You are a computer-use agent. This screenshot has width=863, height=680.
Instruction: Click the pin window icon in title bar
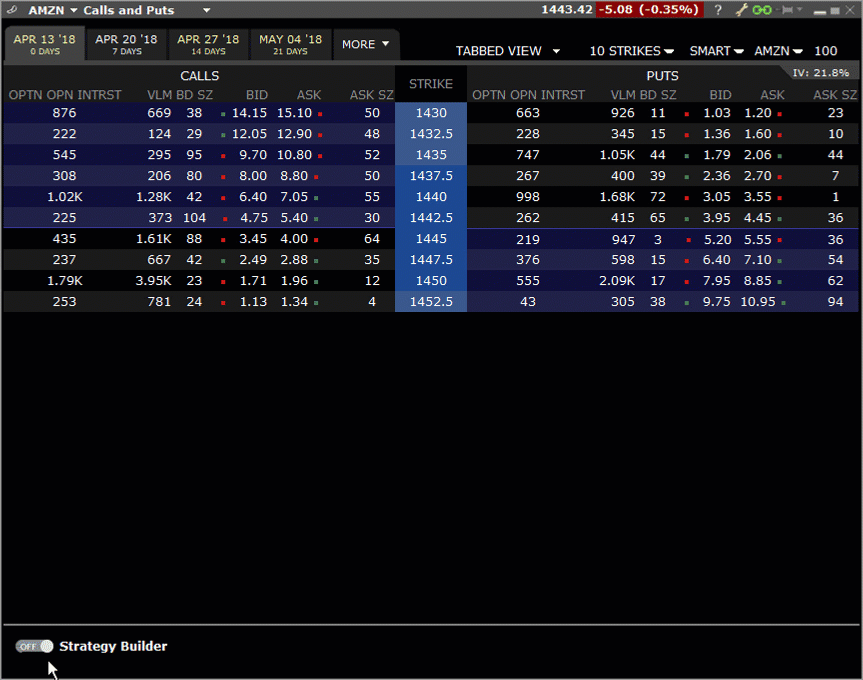point(789,10)
